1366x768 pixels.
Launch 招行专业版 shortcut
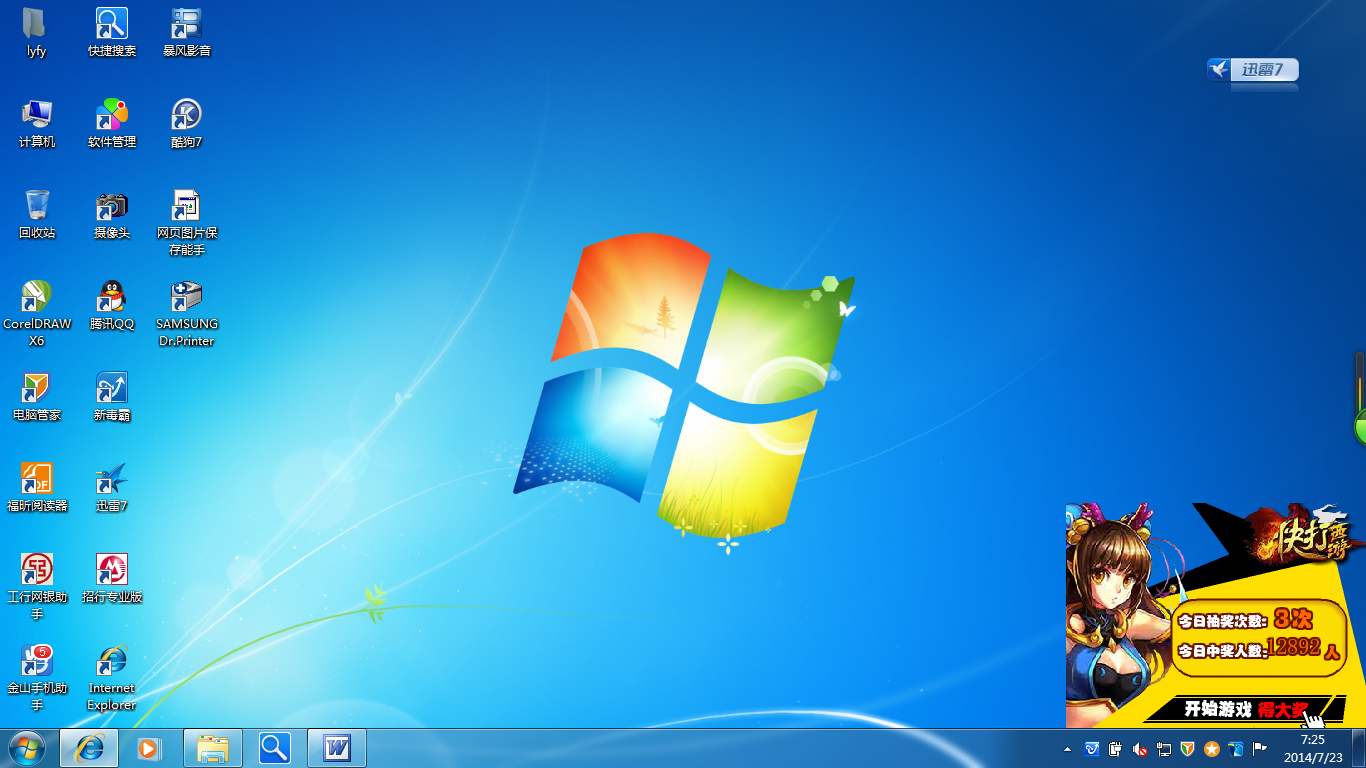pyautogui.click(x=111, y=578)
